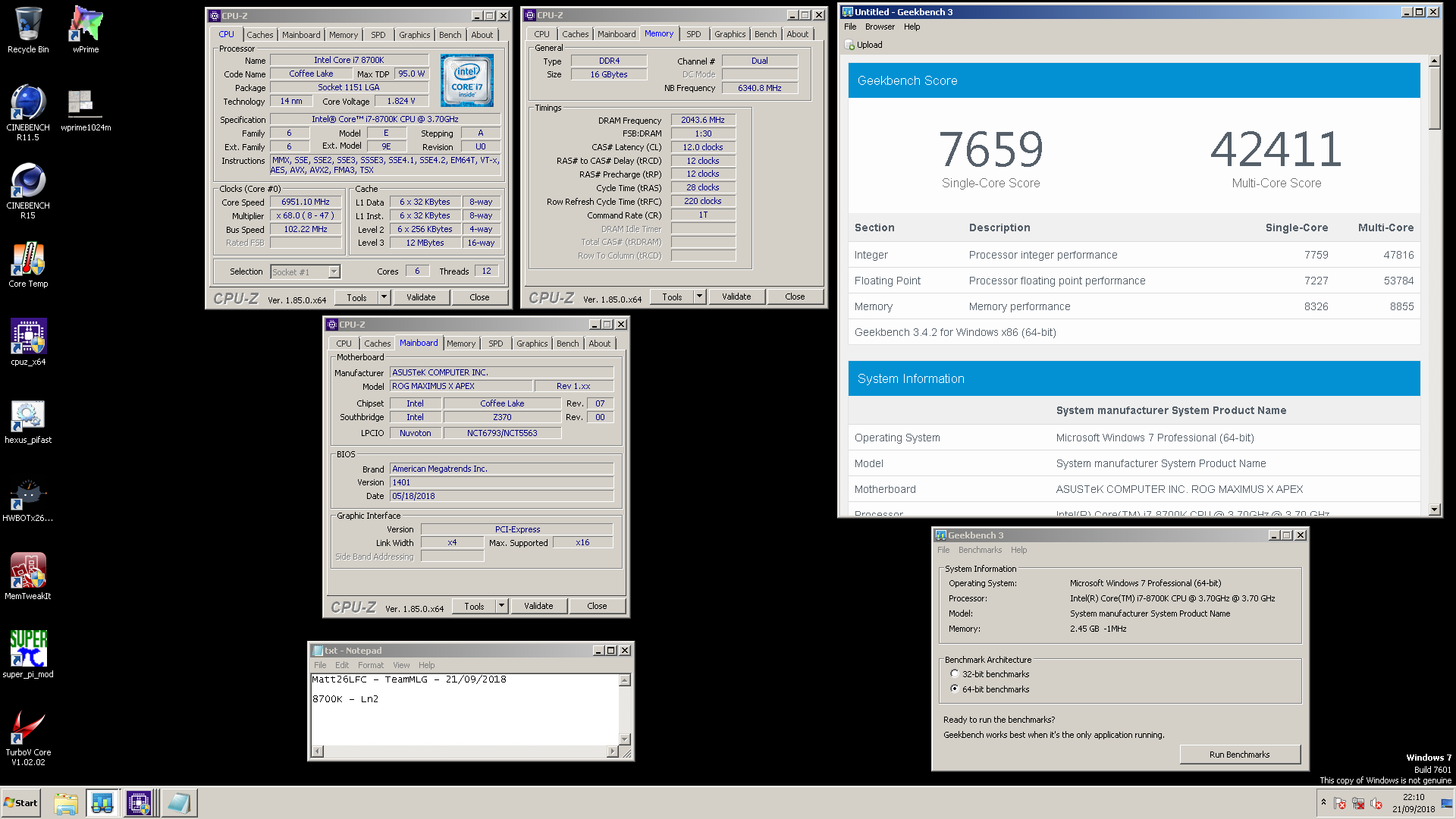
Task: Click Single-Core Score 7659
Action: click(x=991, y=149)
